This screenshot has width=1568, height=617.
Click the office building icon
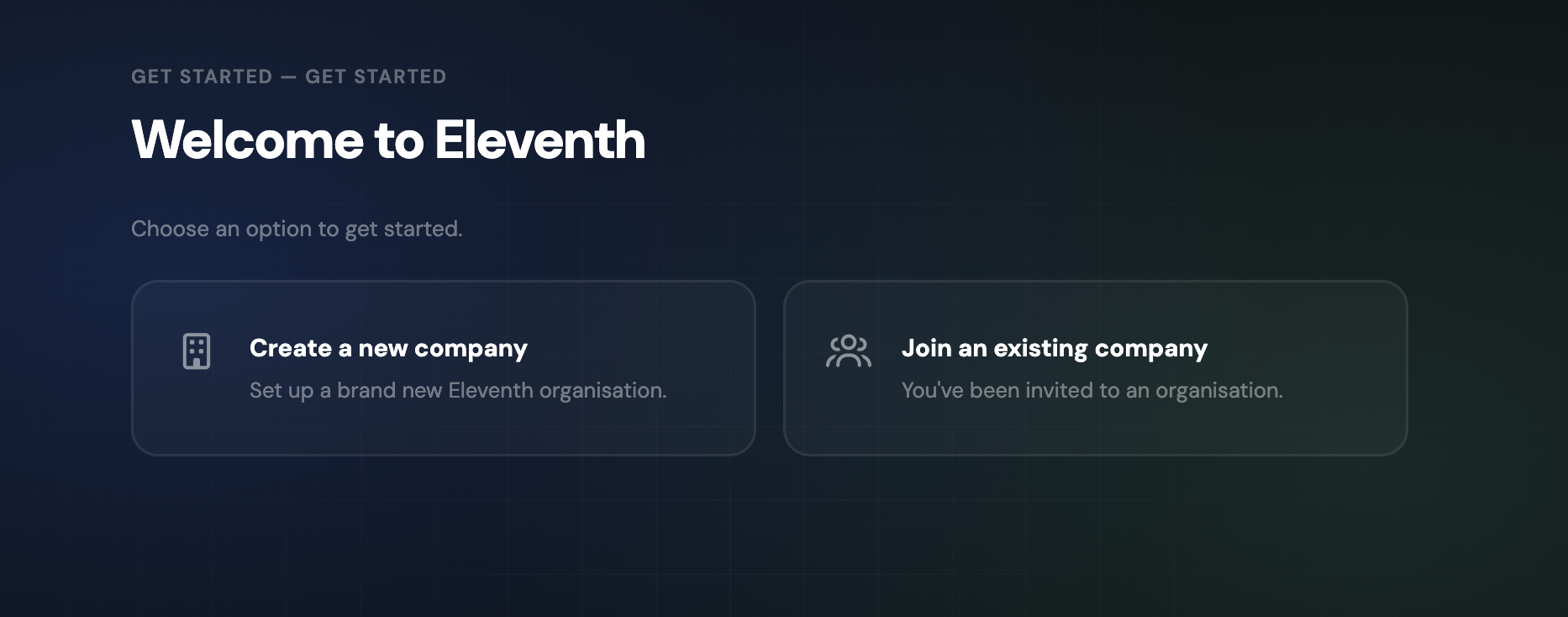[x=197, y=351]
